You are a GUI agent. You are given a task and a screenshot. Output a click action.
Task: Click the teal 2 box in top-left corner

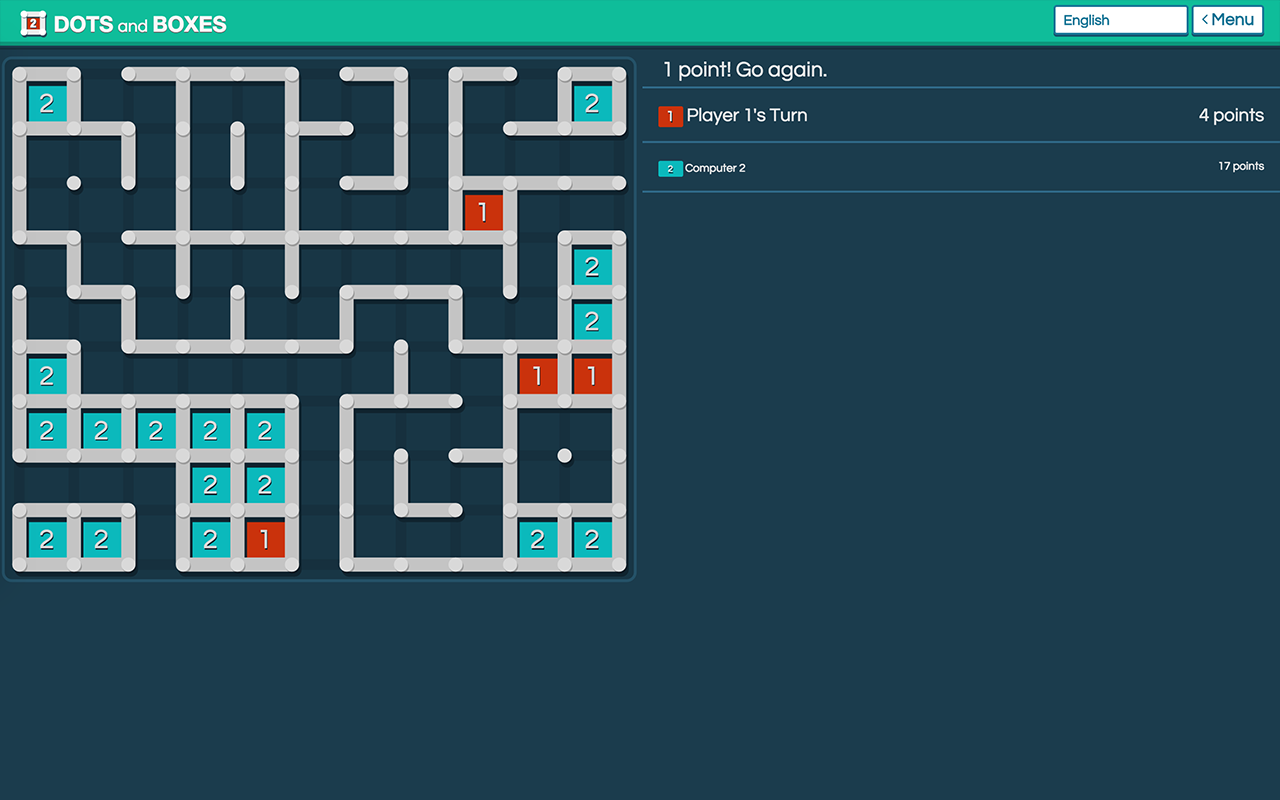tap(47, 103)
